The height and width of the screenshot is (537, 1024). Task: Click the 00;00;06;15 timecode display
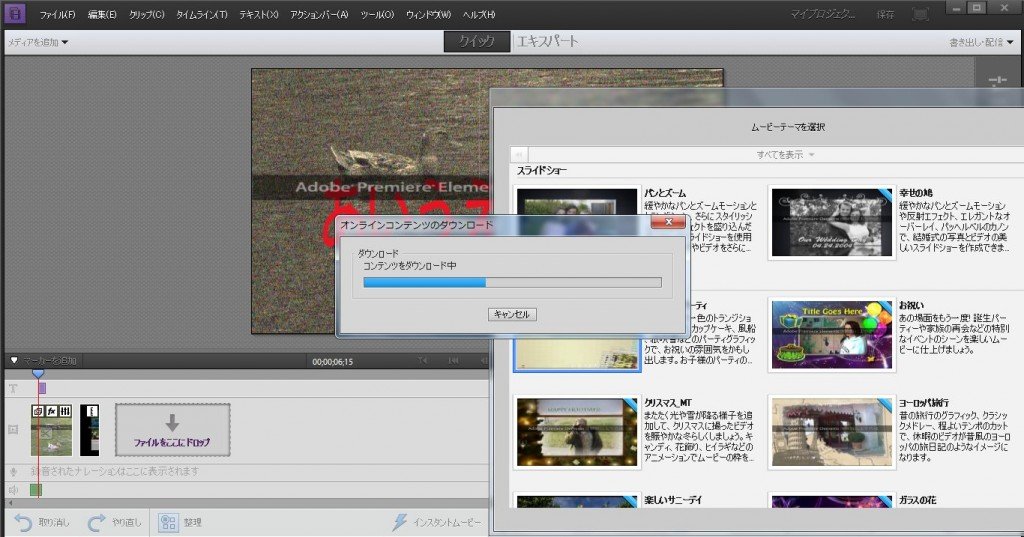point(332,361)
